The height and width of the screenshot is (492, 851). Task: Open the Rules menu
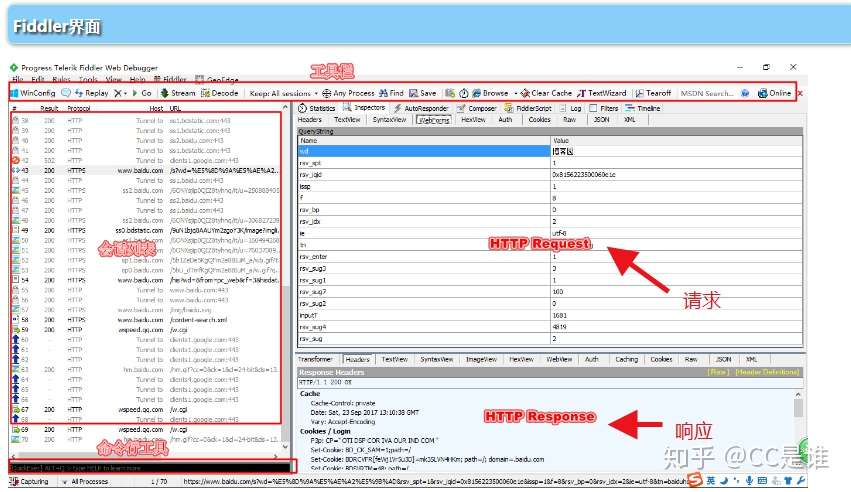[x=61, y=80]
